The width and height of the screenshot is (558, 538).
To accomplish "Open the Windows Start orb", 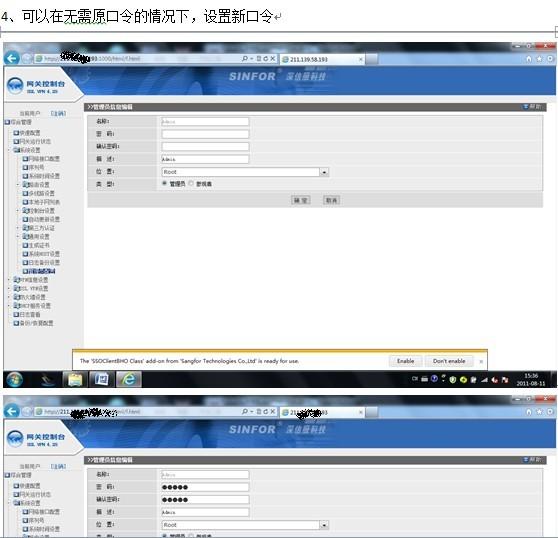I will [14, 379].
